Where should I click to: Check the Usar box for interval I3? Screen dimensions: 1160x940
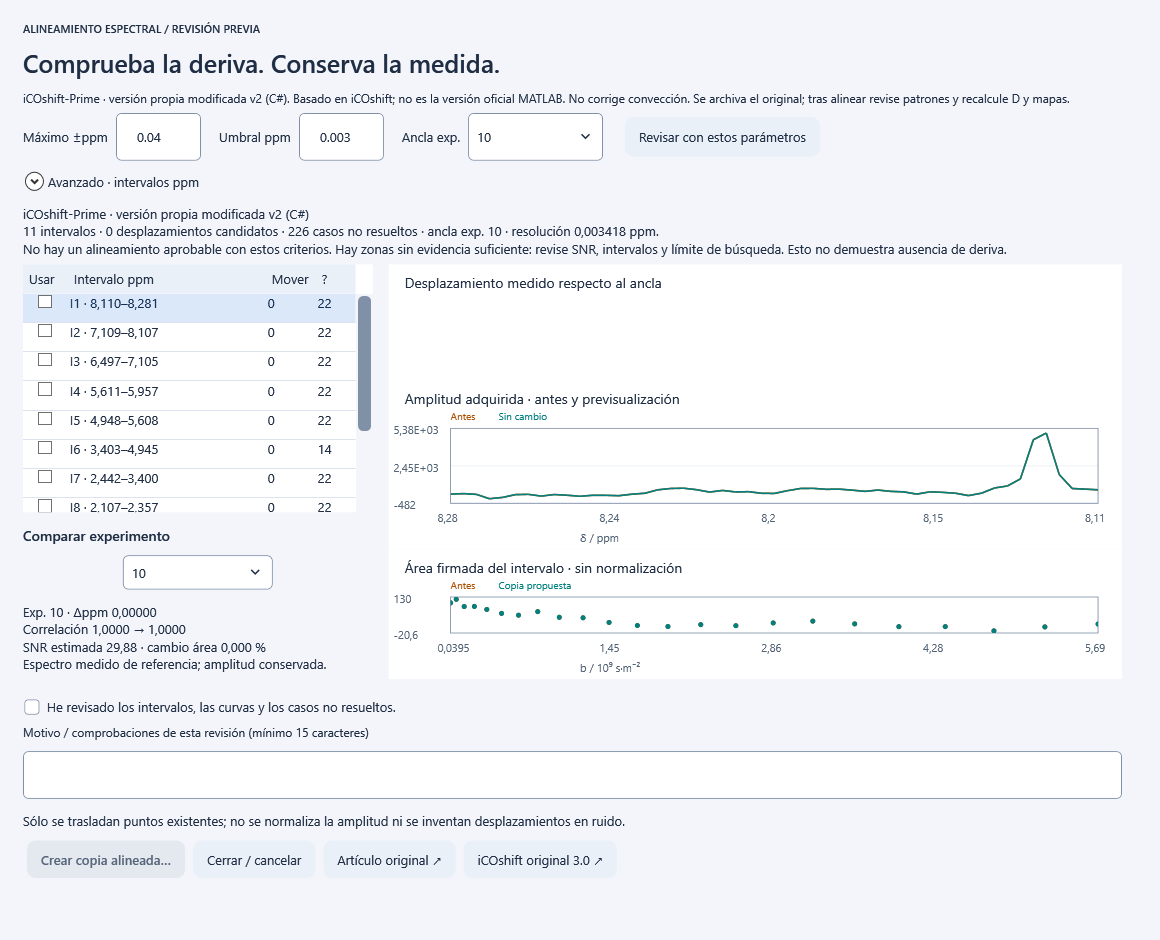pos(45,359)
